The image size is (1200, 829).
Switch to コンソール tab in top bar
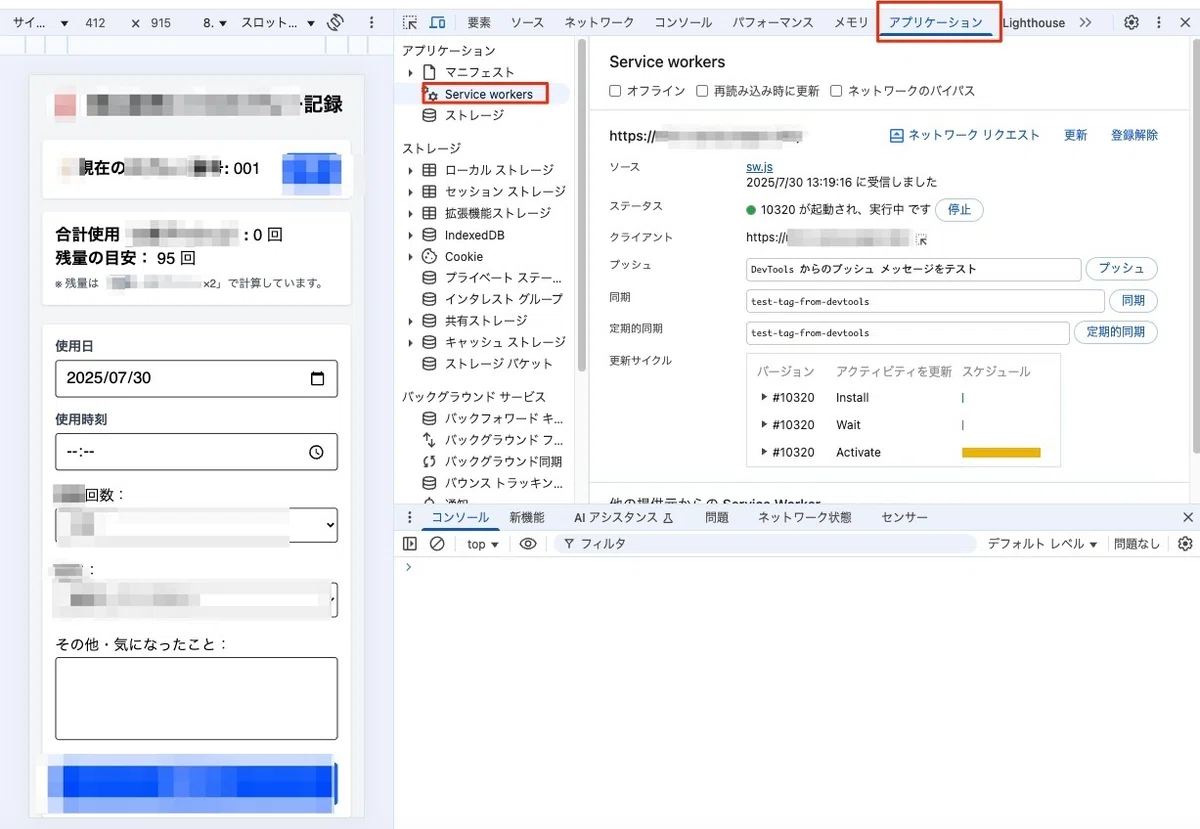(683, 22)
